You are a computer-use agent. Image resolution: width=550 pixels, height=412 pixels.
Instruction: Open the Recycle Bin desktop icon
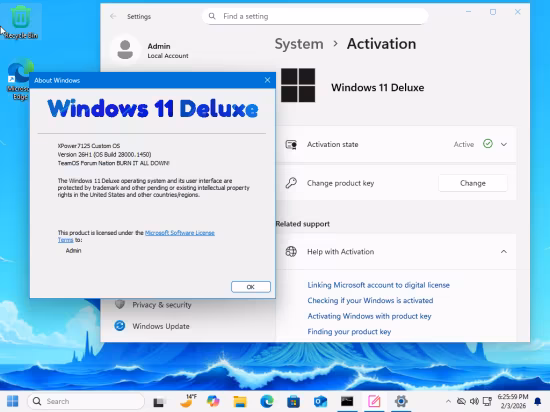pyautogui.click(x=20, y=21)
